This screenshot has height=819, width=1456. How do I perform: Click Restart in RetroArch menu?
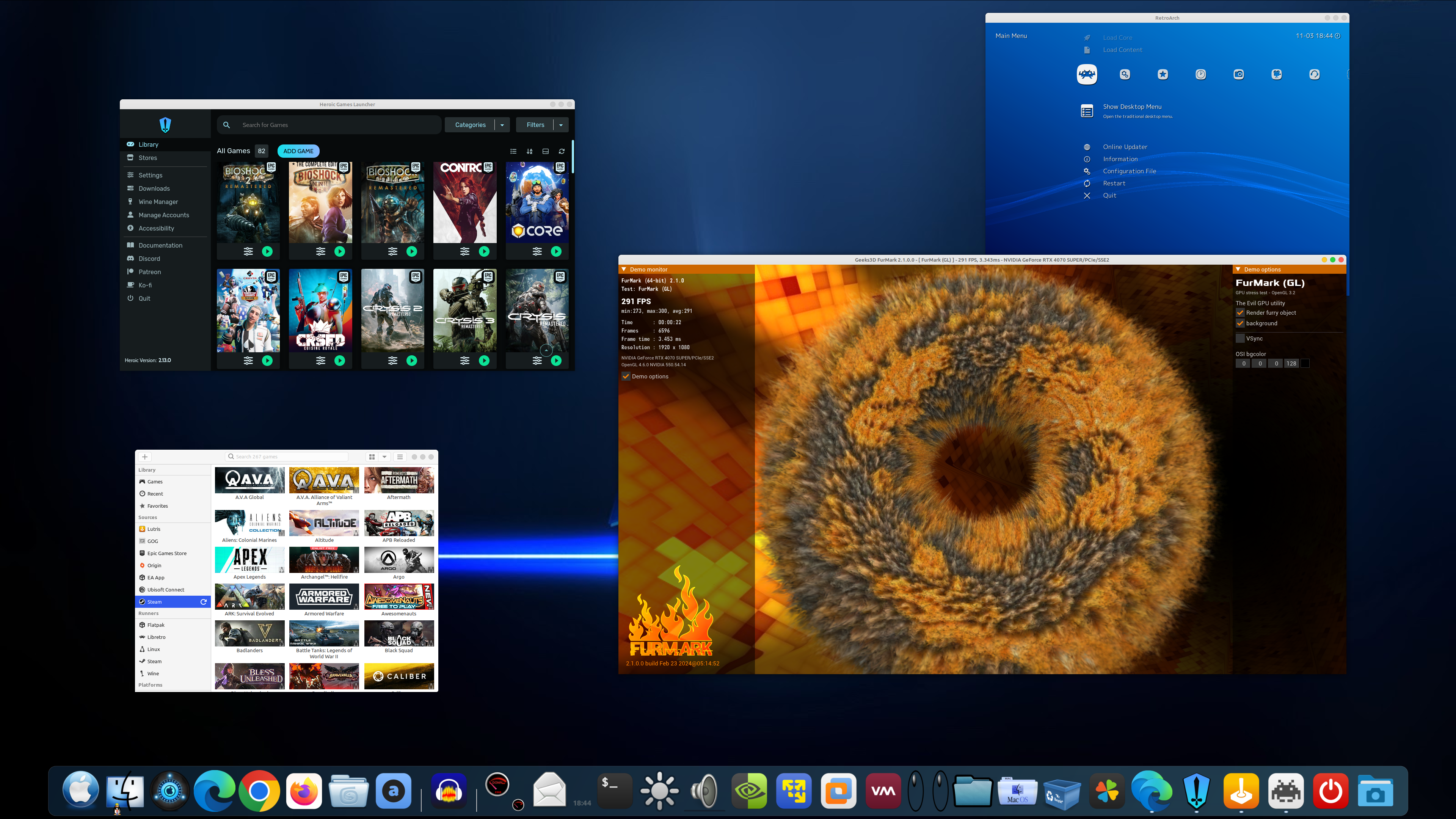pos(1114,183)
